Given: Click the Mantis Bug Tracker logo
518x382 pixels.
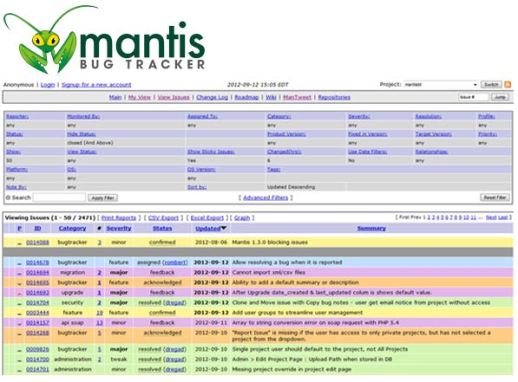Looking at the screenshot, I should (x=104, y=40).
